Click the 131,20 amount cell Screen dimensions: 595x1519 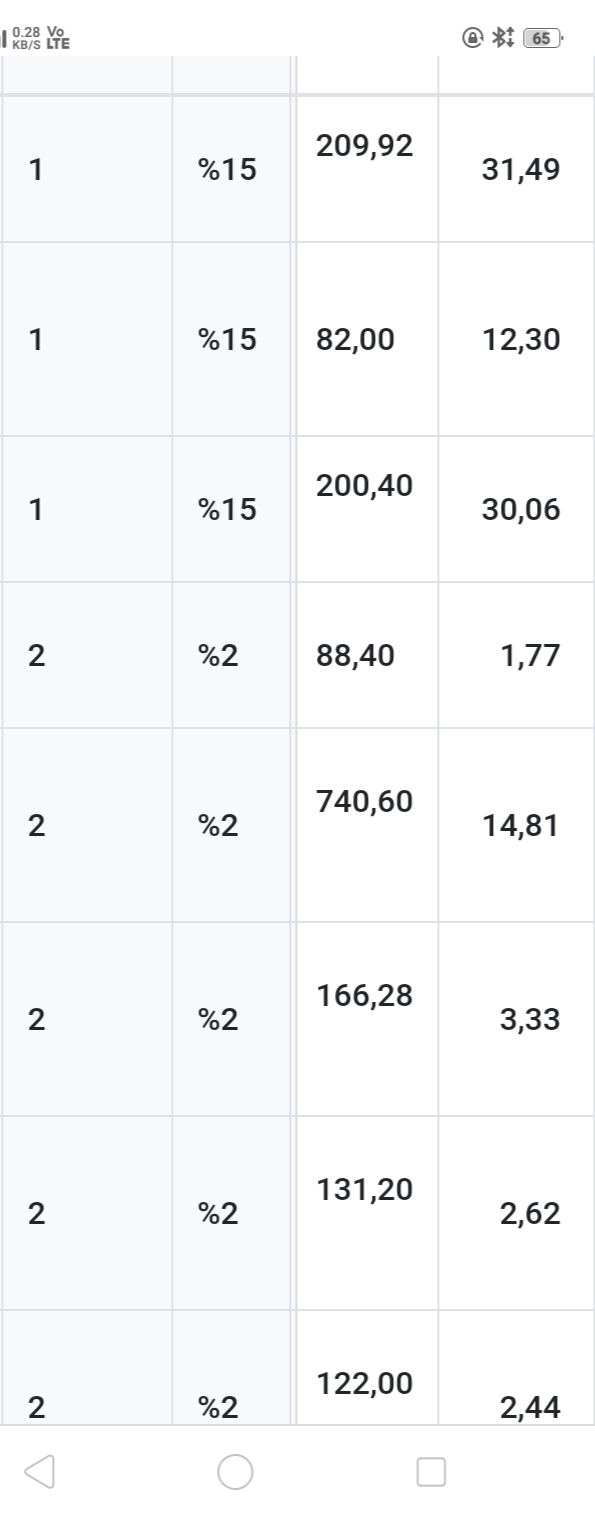[x=367, y=1213]
